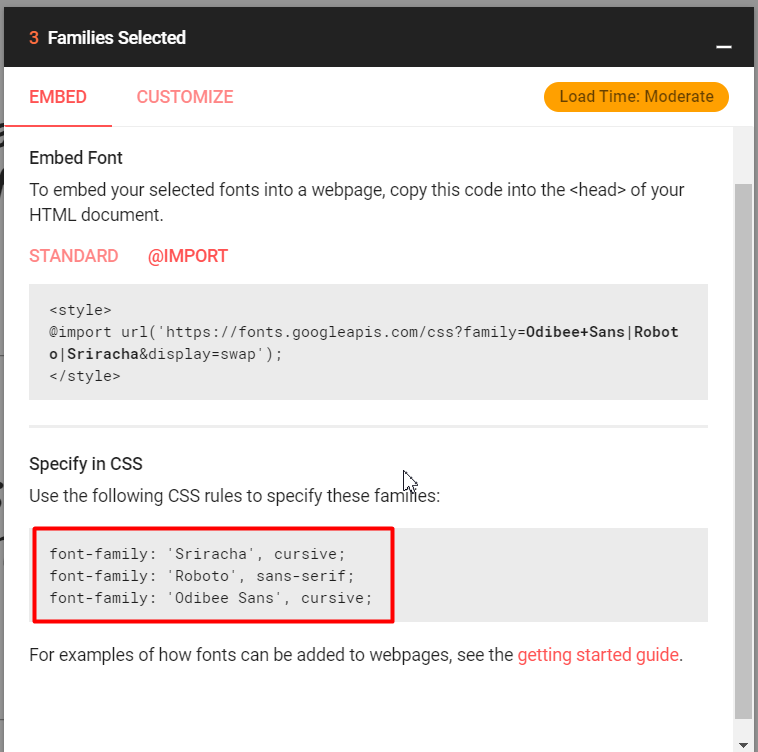This screenshot has width=758, height=752.
Task: Click the googleapis @import URL line
Action: 364,332
